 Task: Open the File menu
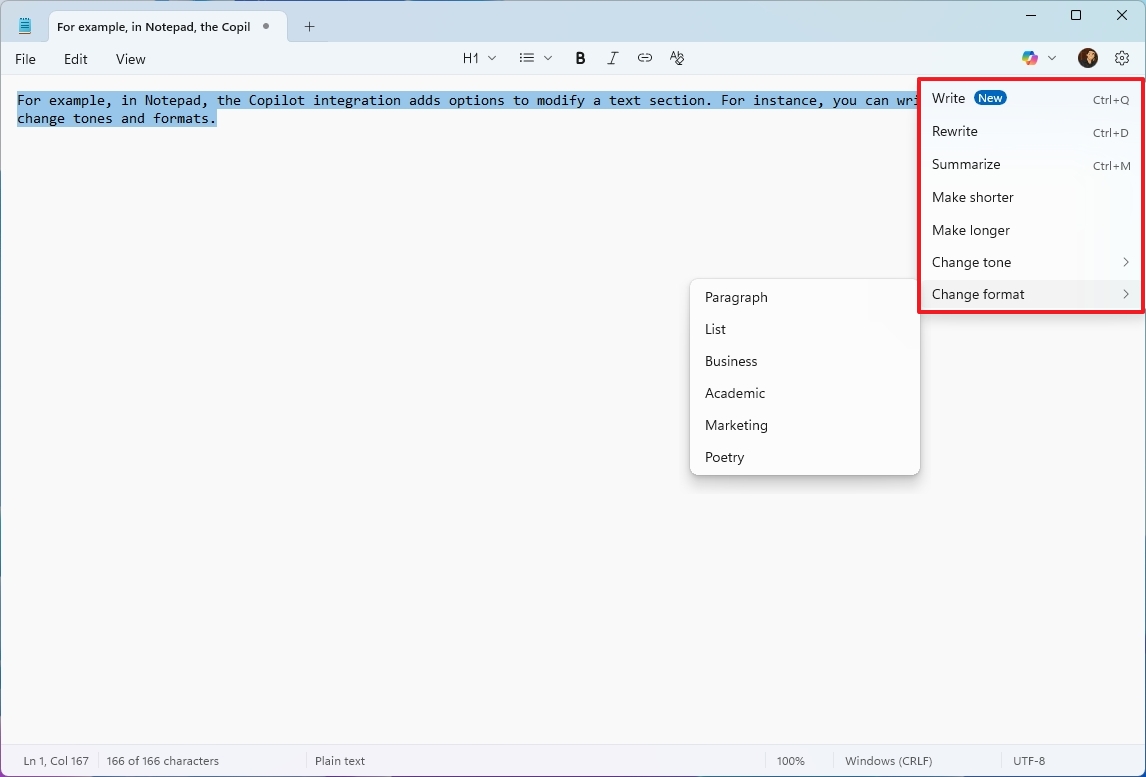click(x=25, y=59)
